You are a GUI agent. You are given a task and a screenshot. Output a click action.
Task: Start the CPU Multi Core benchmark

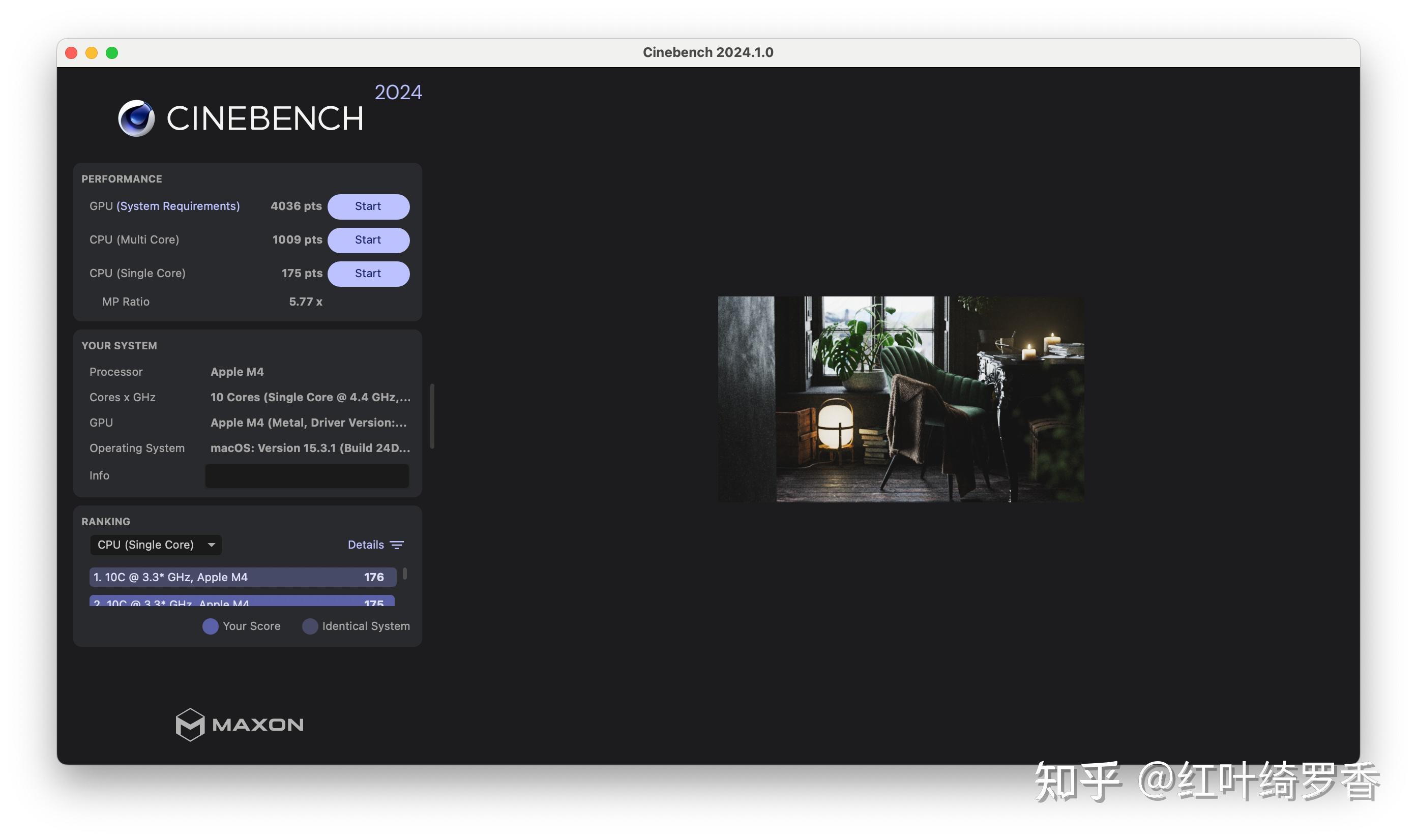[x=368, y=240]
